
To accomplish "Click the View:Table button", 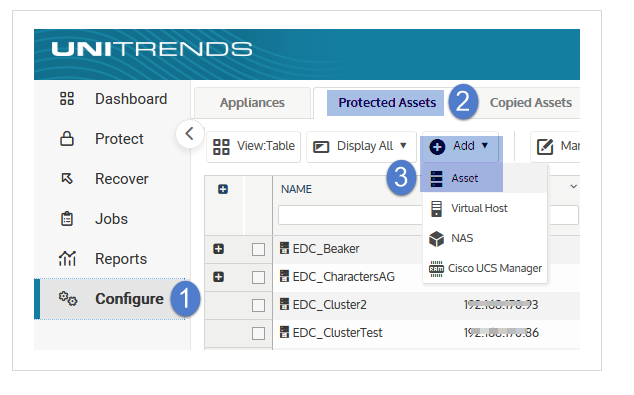I will pos(254,146).
